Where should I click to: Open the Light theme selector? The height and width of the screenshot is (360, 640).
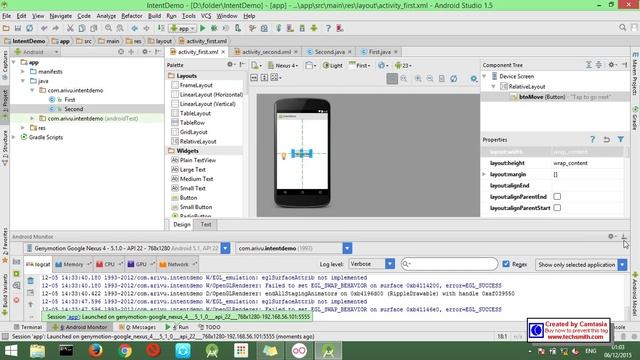[x=333, y=65]
